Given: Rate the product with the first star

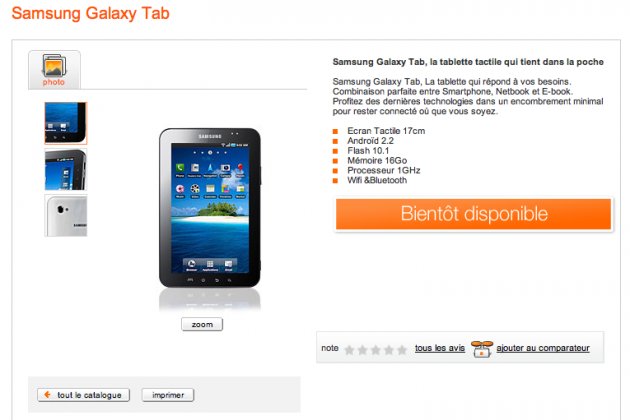Looking at the screenshot, I should (350, 350).
